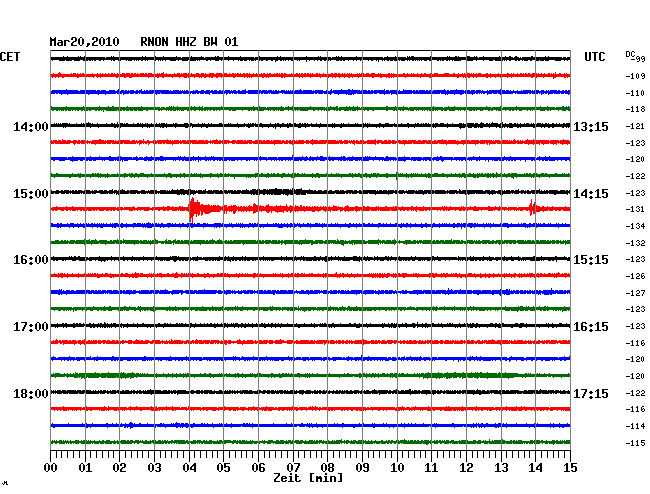650x494 pixels.
Task: Click the date label Mar20,2010
Action: 85,42
